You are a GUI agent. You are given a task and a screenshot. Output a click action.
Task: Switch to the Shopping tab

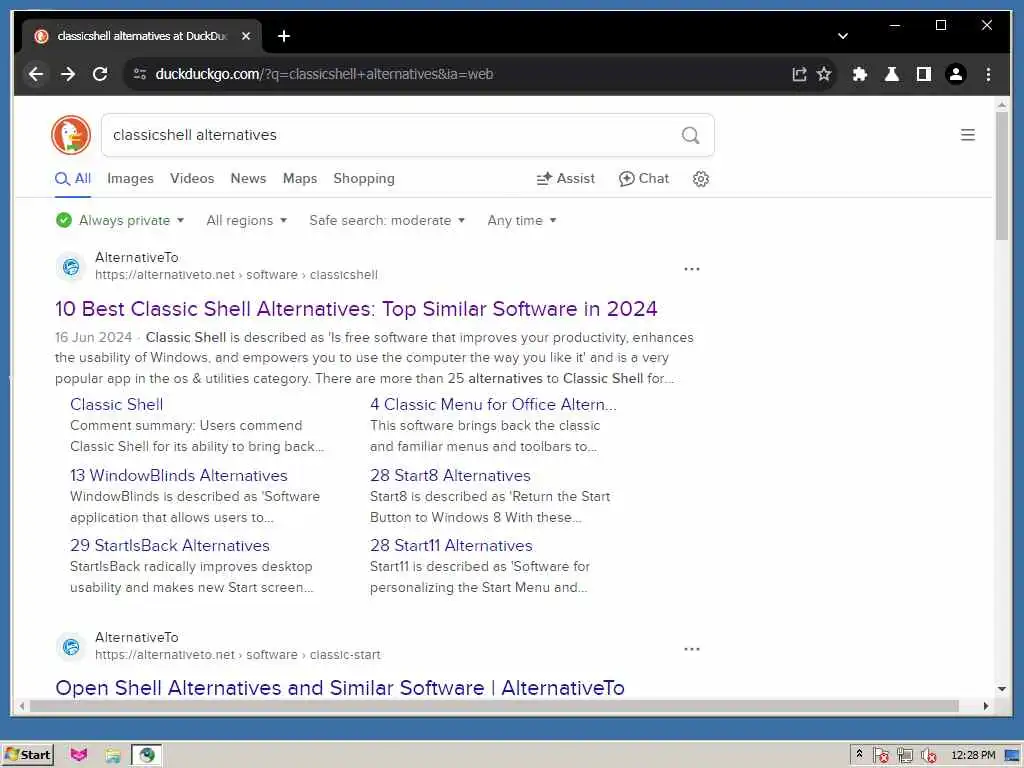coord(364,179)
